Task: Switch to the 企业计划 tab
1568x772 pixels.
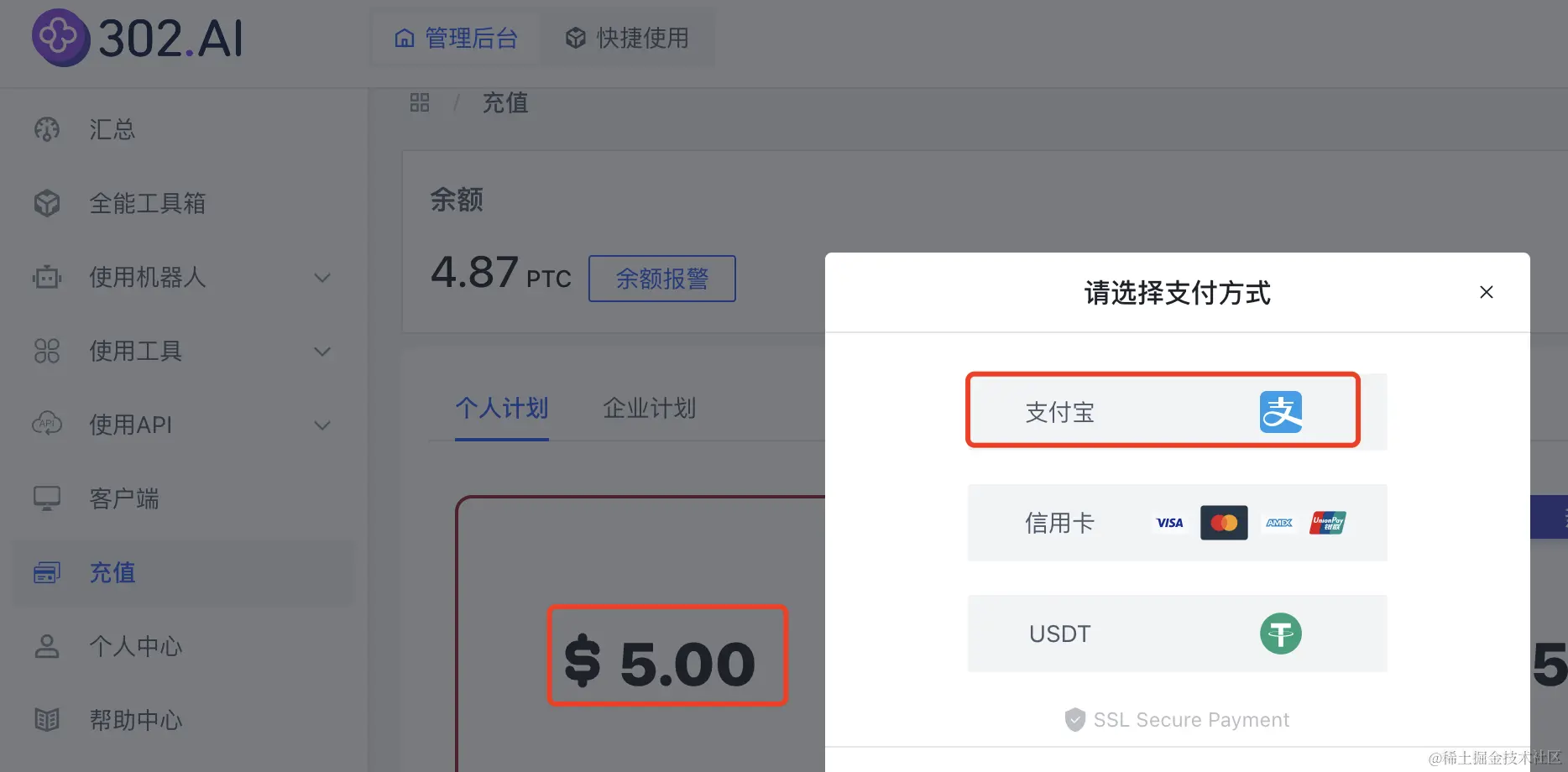Action: 648,409
